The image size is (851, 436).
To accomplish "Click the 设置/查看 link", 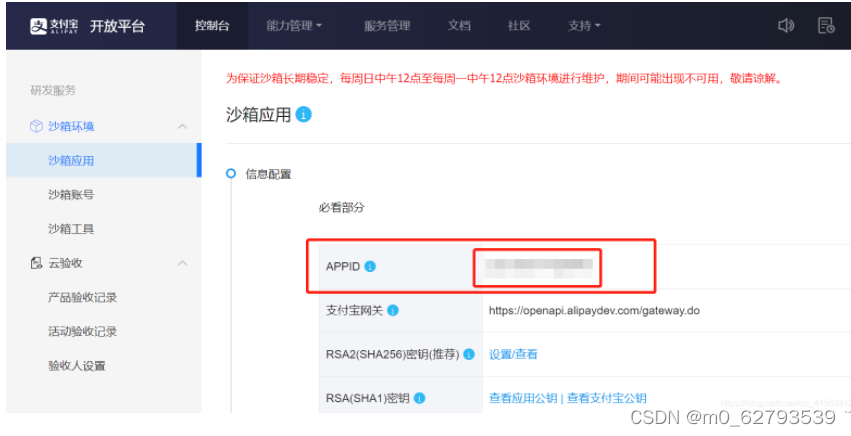I will 513,354.
